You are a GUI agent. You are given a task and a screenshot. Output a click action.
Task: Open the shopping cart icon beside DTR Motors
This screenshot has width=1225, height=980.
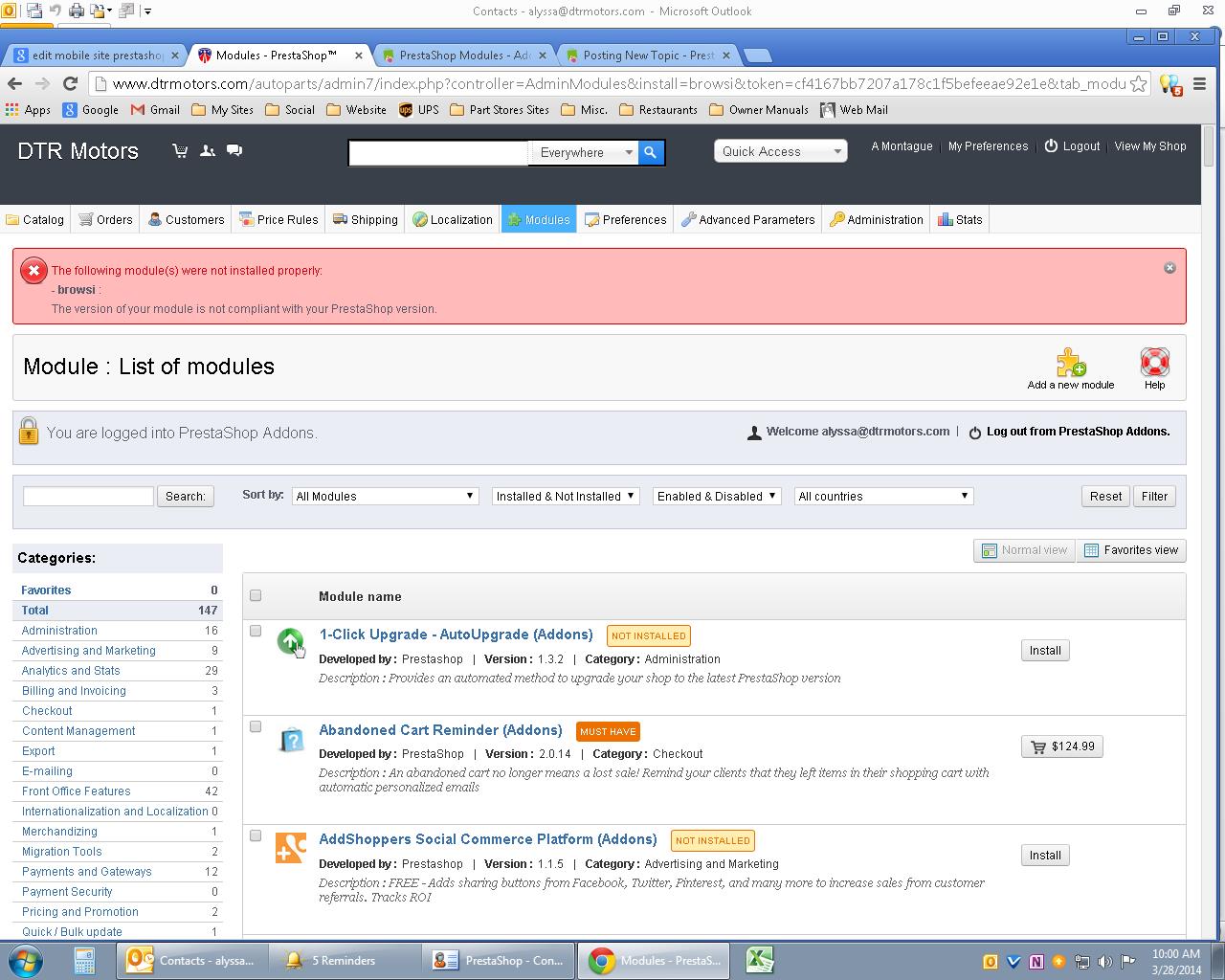coord(180,151)
